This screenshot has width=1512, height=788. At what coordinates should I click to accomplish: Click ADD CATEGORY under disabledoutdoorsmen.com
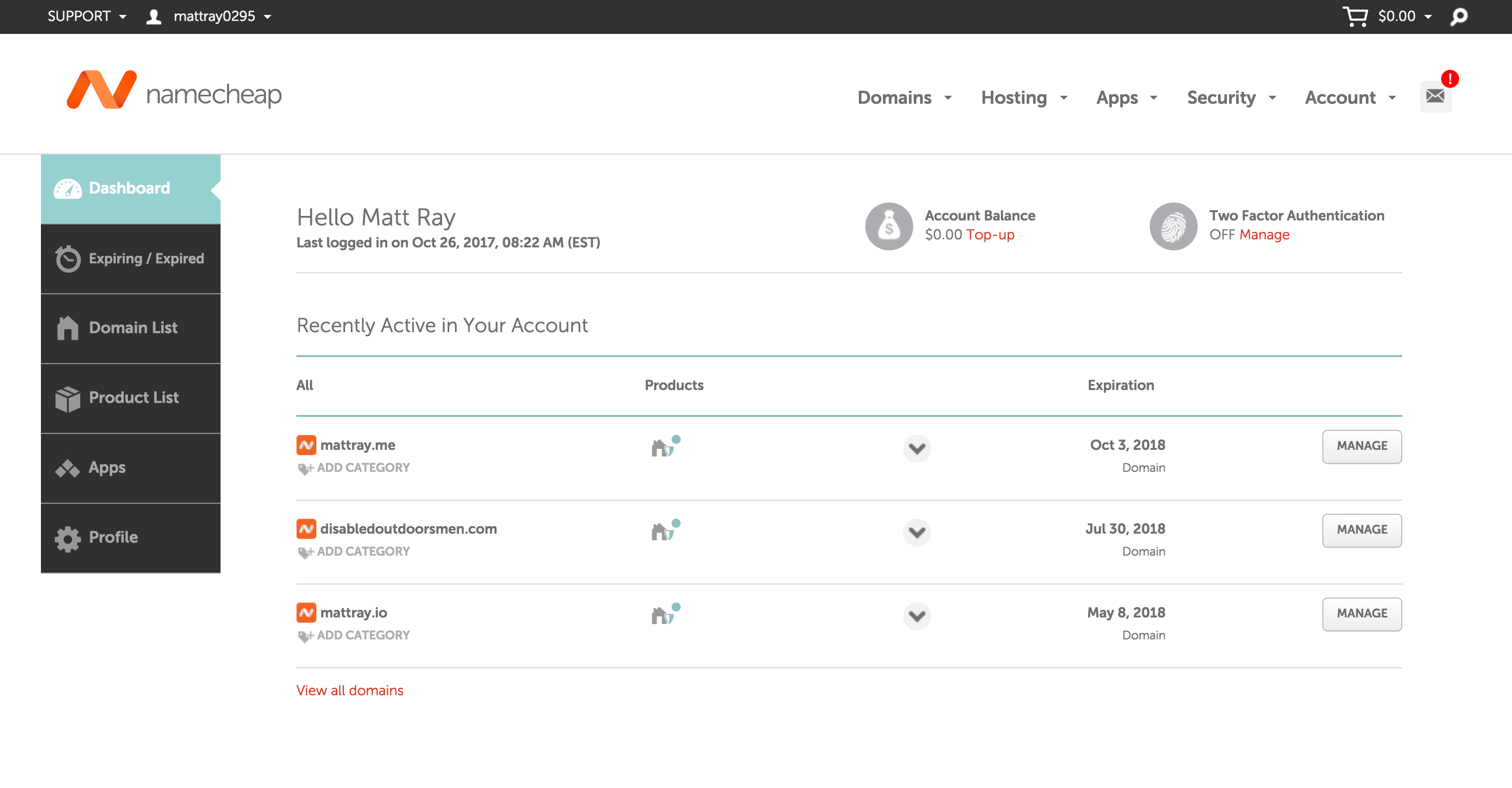[363, 552]
